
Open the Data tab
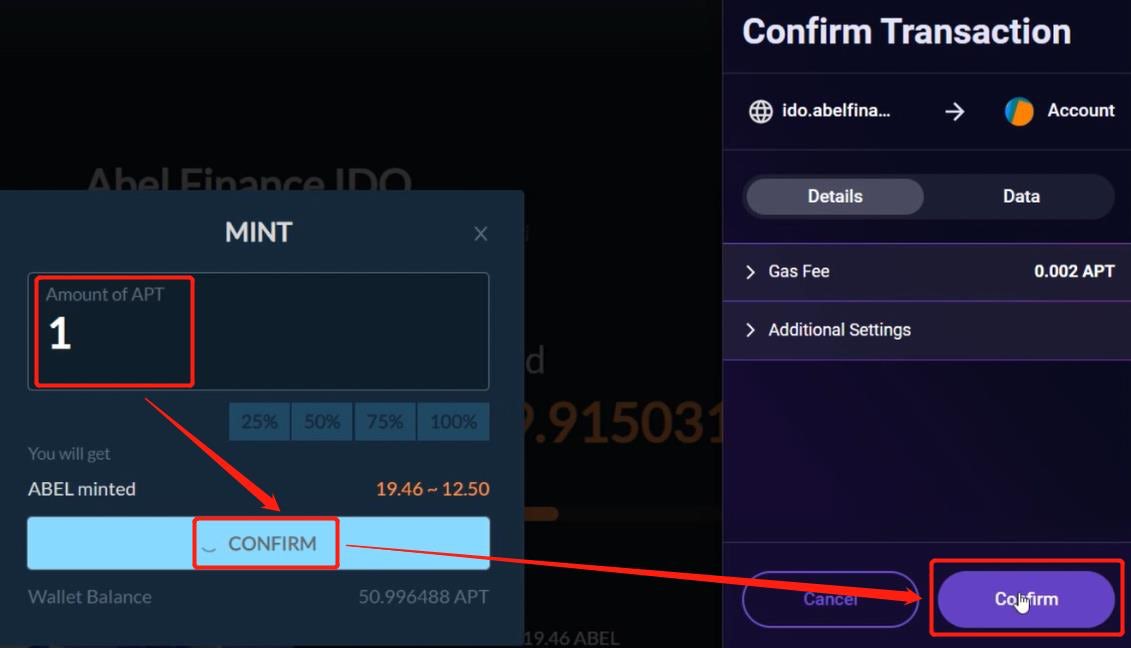(x=1021, y=197)
